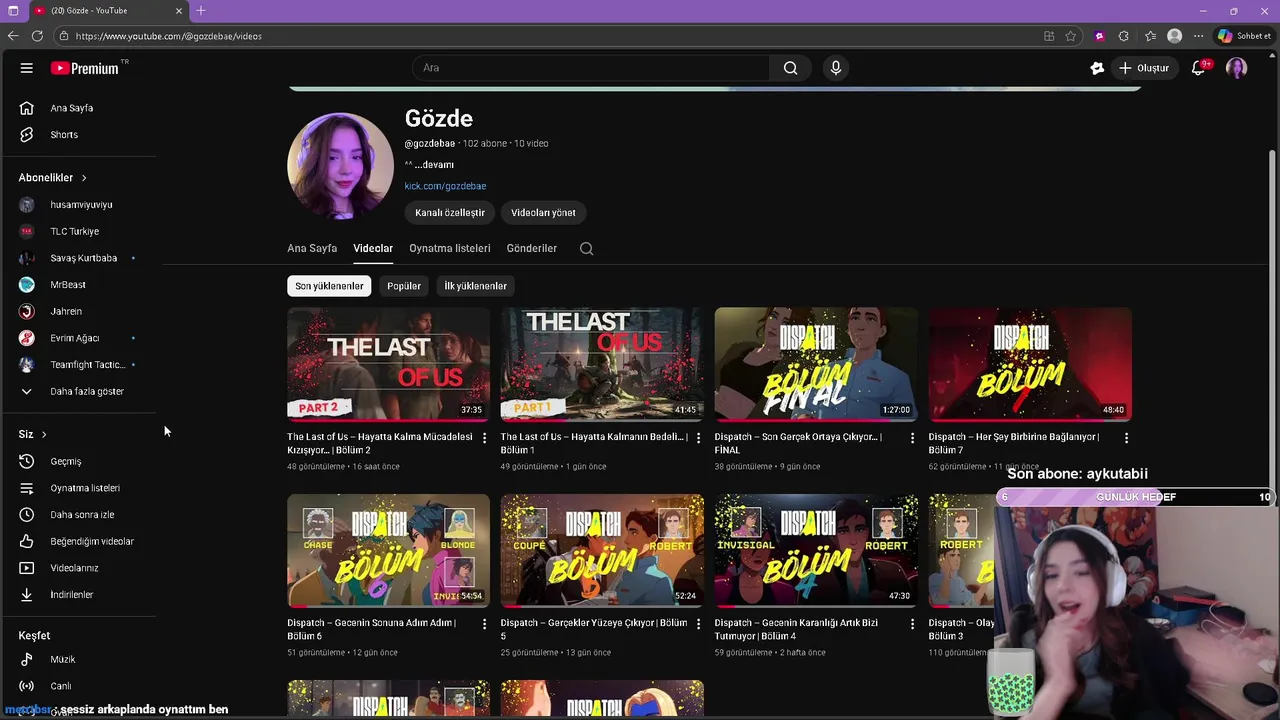Open the YouTube guide hamburger menu
Viewport: 1280px width, 720px height.
tap(27, 68)
